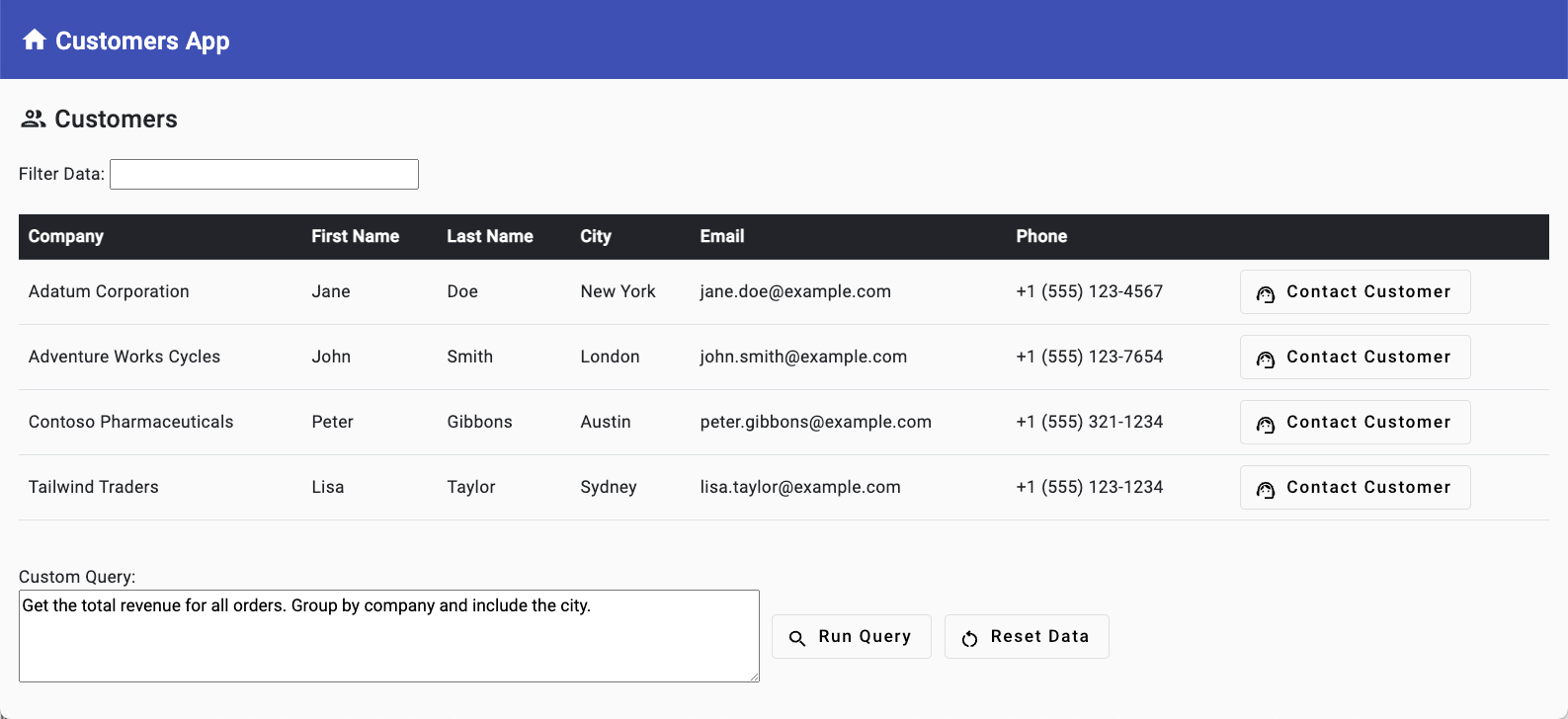Run the custom query
This screenshot has width=1568, height=719.
tap(852, 636)
